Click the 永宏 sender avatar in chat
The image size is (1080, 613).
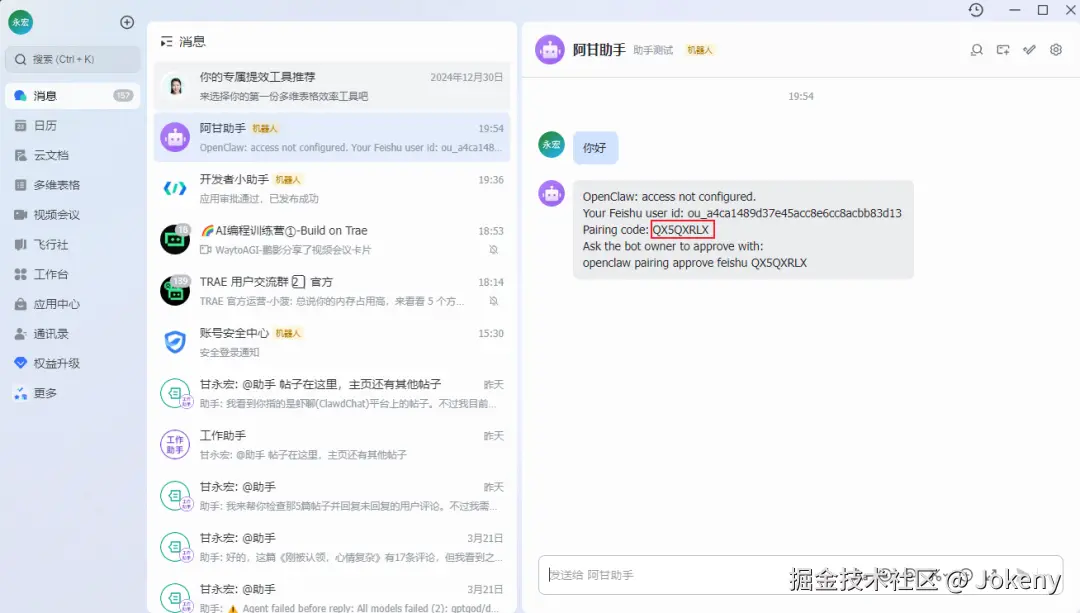551,145
